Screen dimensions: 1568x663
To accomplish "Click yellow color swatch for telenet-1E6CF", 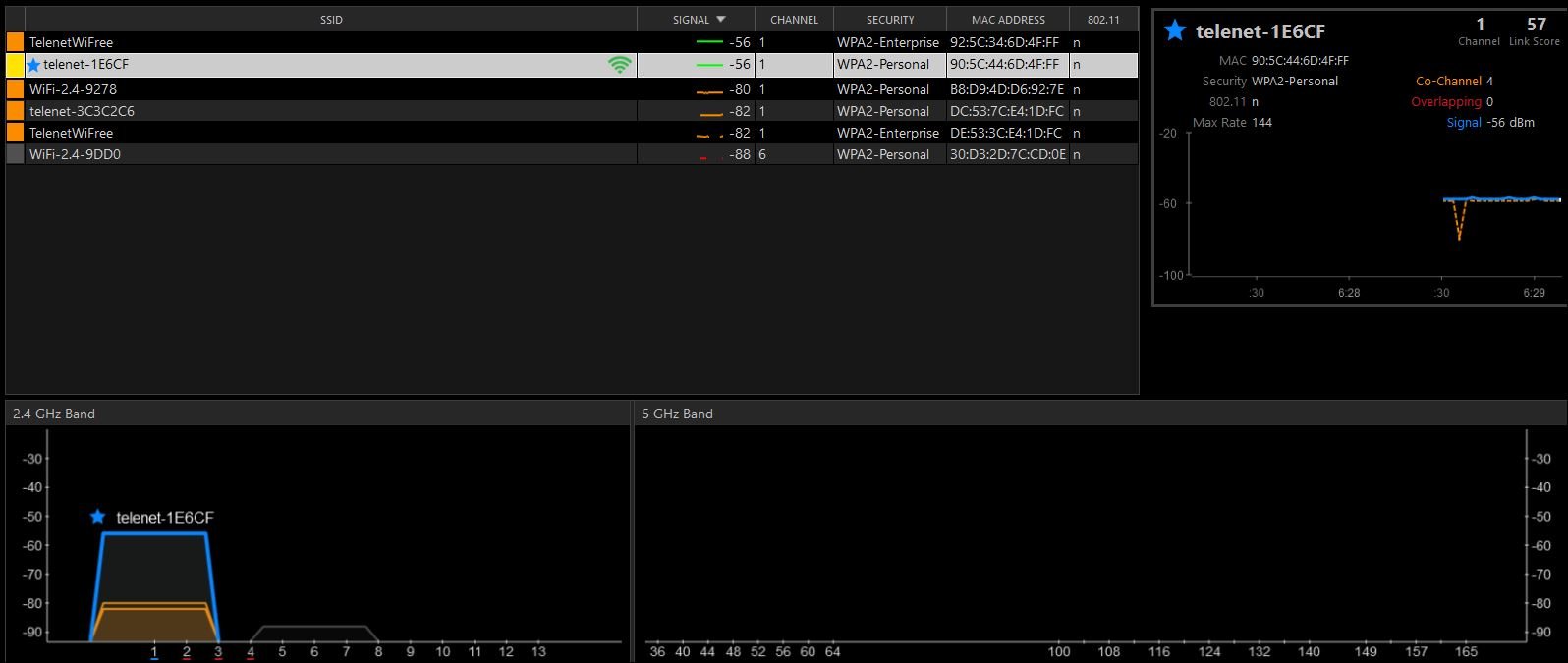I will pos(15,65).
